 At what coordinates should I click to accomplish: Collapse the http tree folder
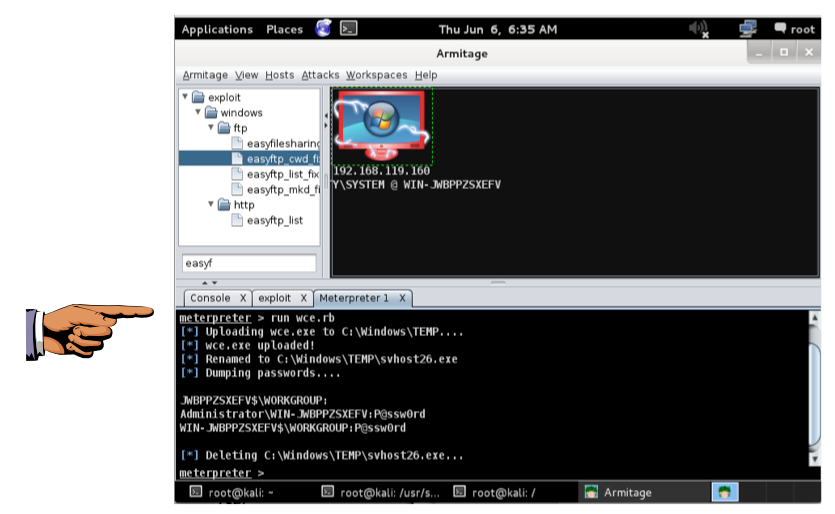(x=211, y=204)
